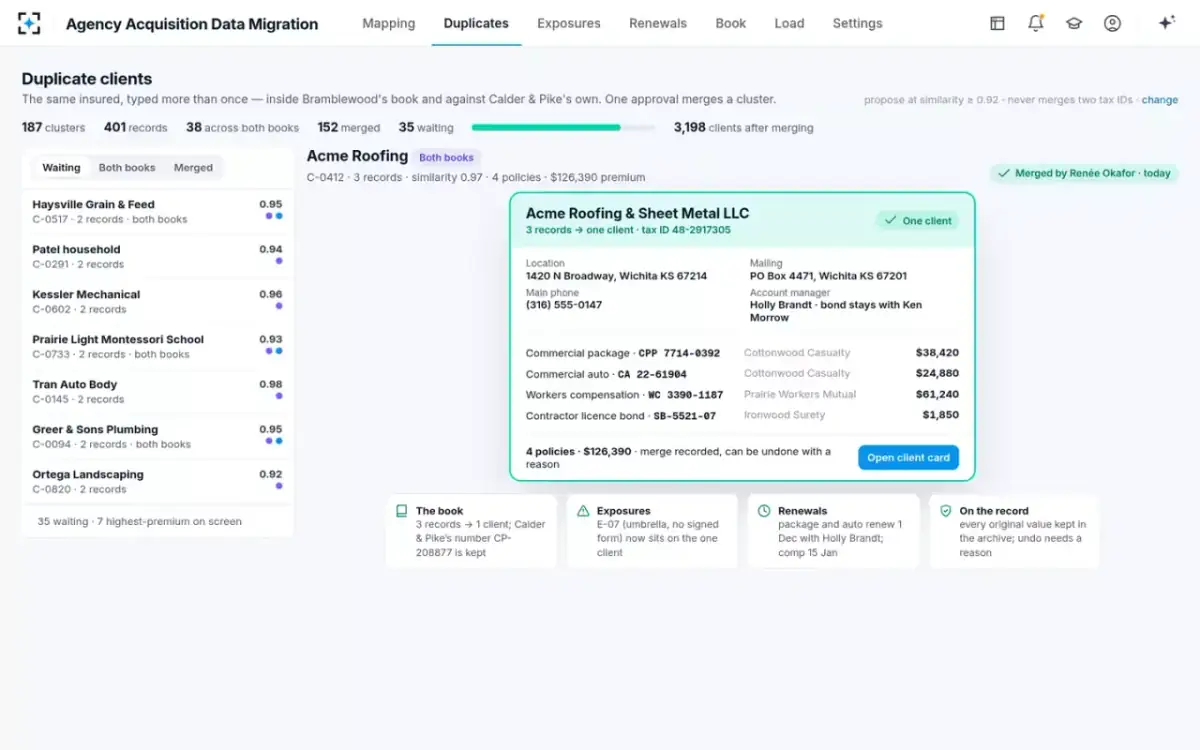The width and height of the screenshot is (1200, 750).
Task: Click the One client status badge
Action: click(917, 221)
